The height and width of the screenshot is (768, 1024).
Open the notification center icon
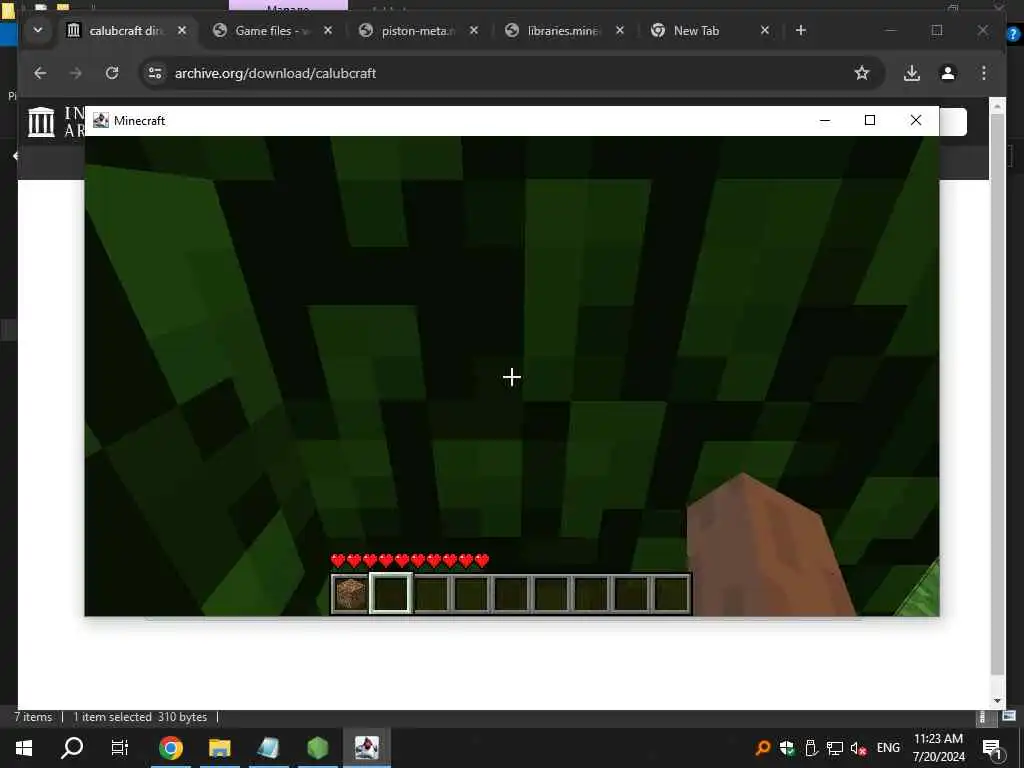click(993, 748)
